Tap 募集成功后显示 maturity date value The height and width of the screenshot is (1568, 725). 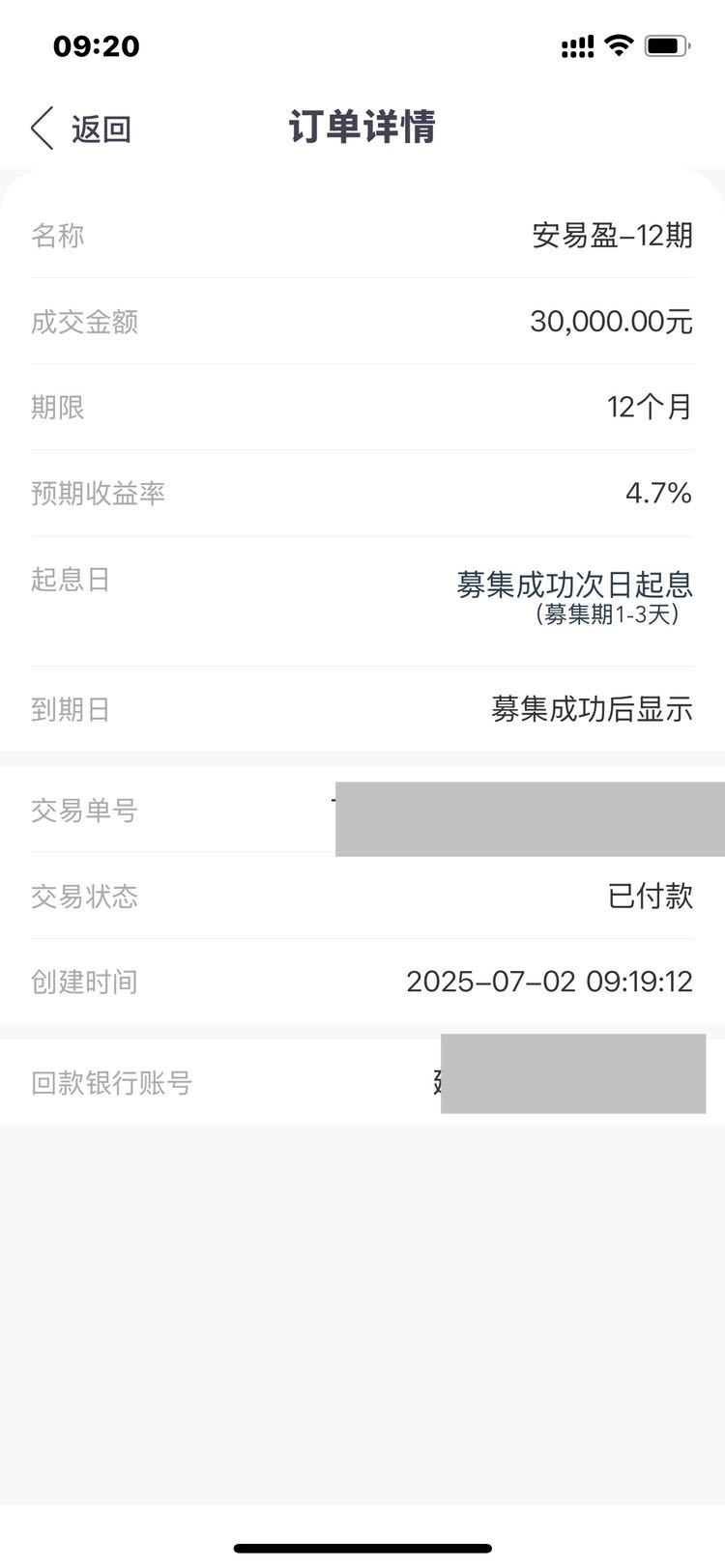click(592, 709)
